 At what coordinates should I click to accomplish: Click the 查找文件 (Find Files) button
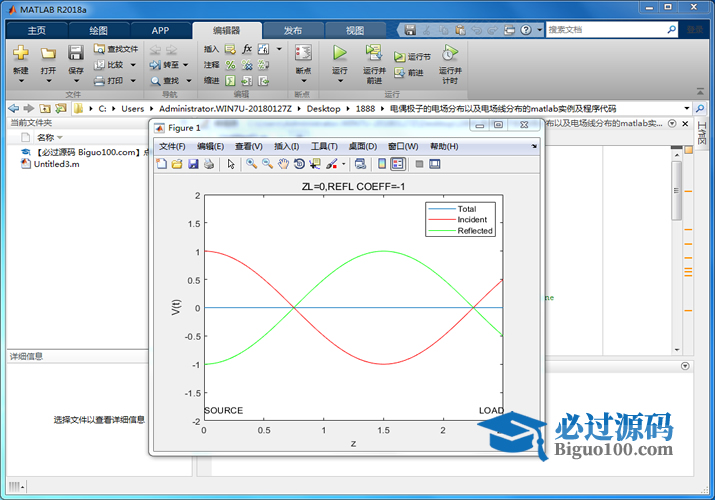pos(116,49)
